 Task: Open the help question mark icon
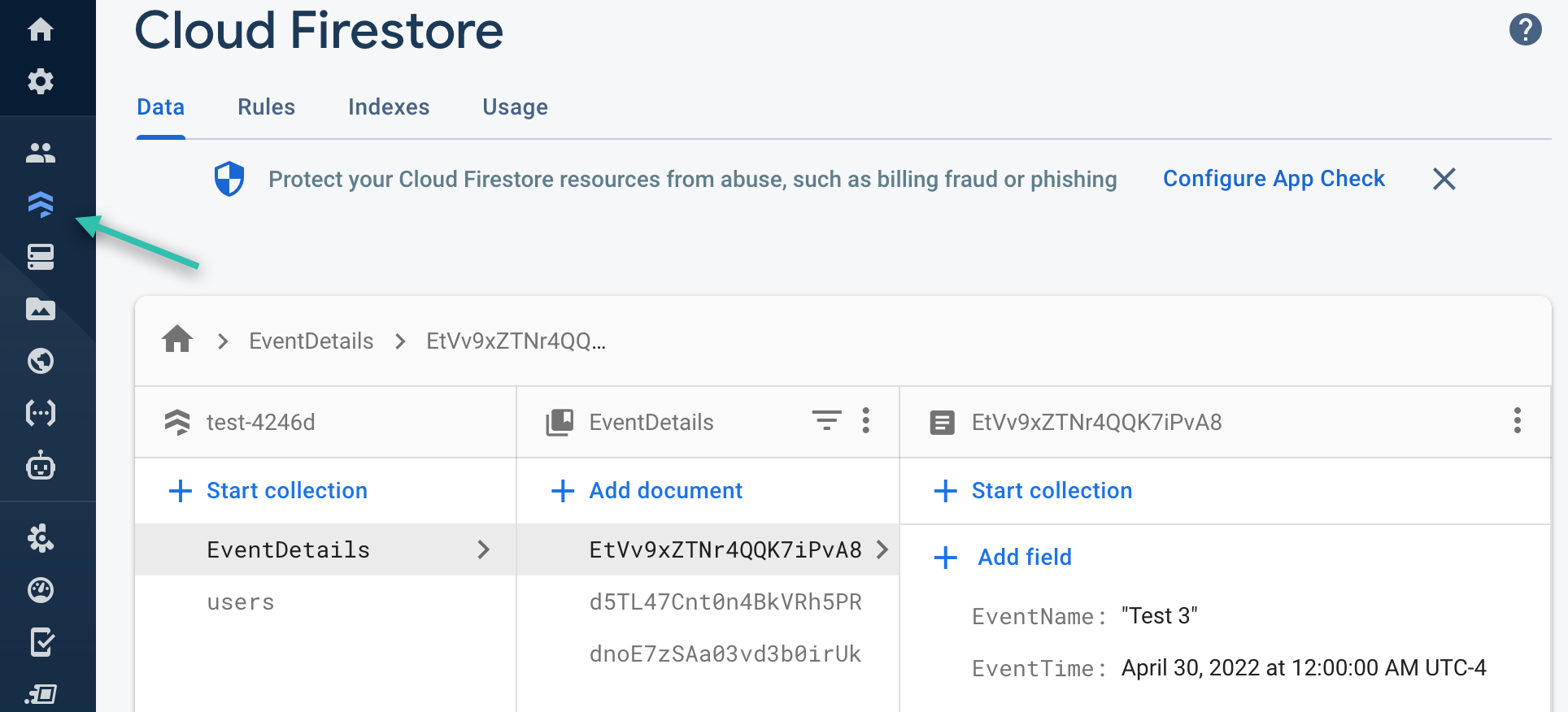(x=1525, y=30)
